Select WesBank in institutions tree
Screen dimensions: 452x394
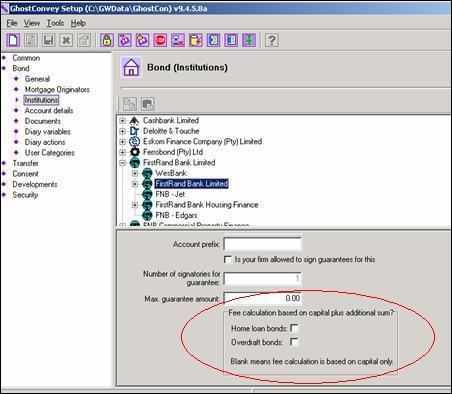171,173
